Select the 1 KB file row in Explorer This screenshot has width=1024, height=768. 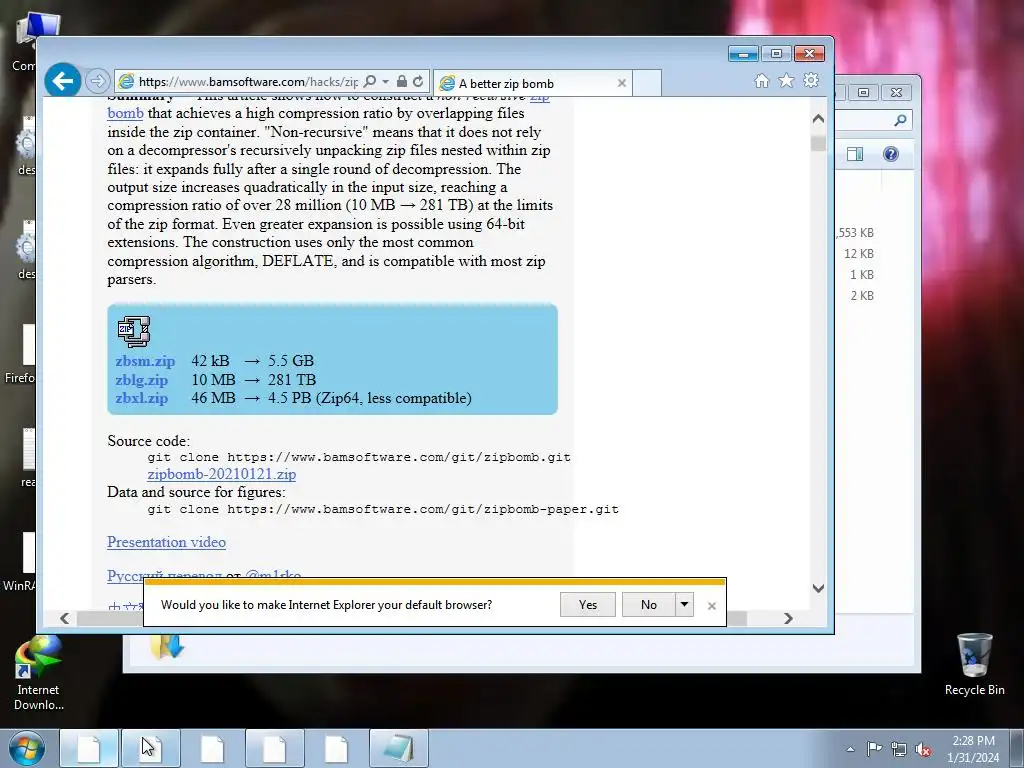click(862, 274)
